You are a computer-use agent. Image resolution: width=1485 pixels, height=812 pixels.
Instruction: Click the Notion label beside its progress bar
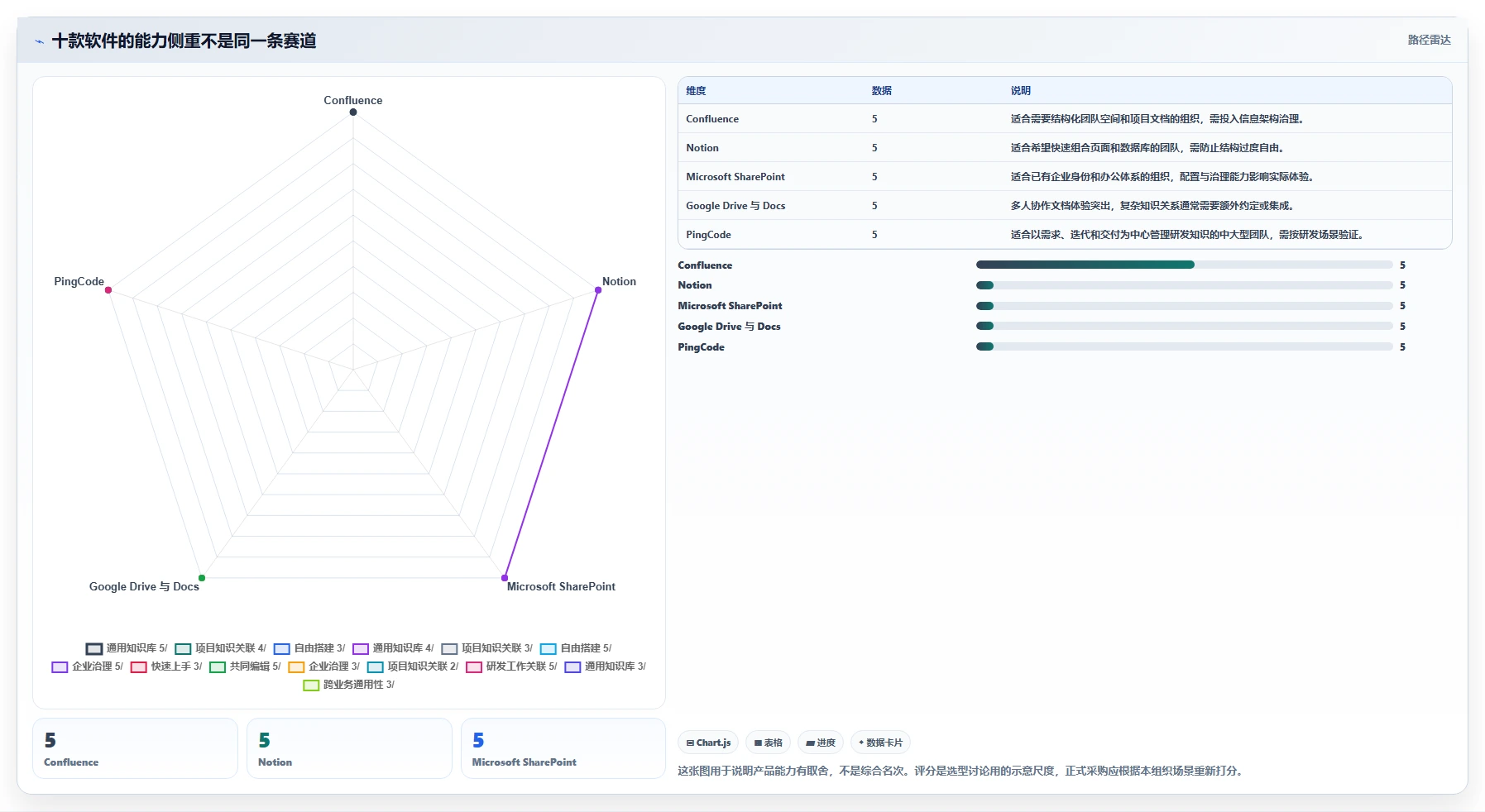pyautogui.click(x=695, y=285)
